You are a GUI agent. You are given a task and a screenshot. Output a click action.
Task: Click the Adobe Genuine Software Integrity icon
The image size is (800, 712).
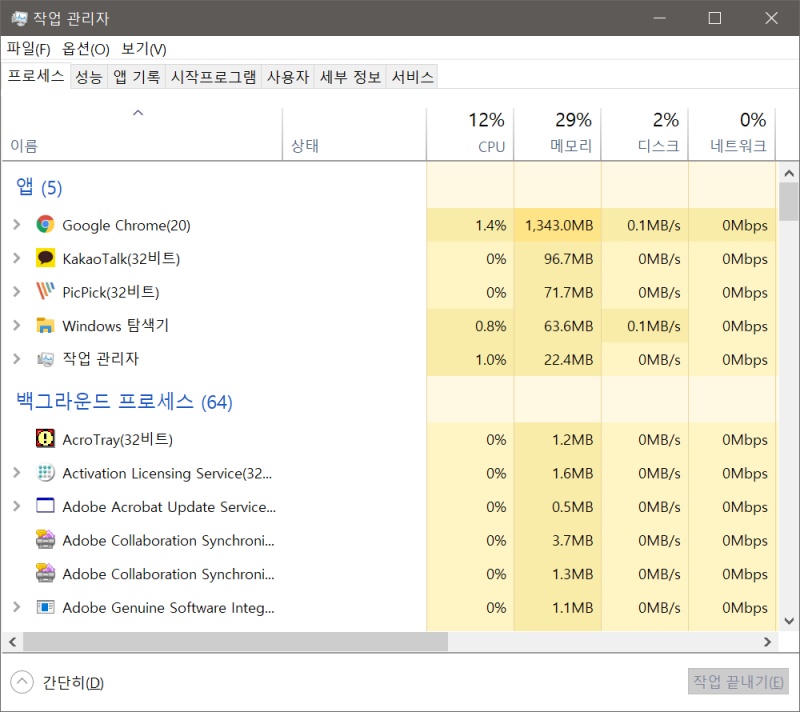click(x=45, y=607)
